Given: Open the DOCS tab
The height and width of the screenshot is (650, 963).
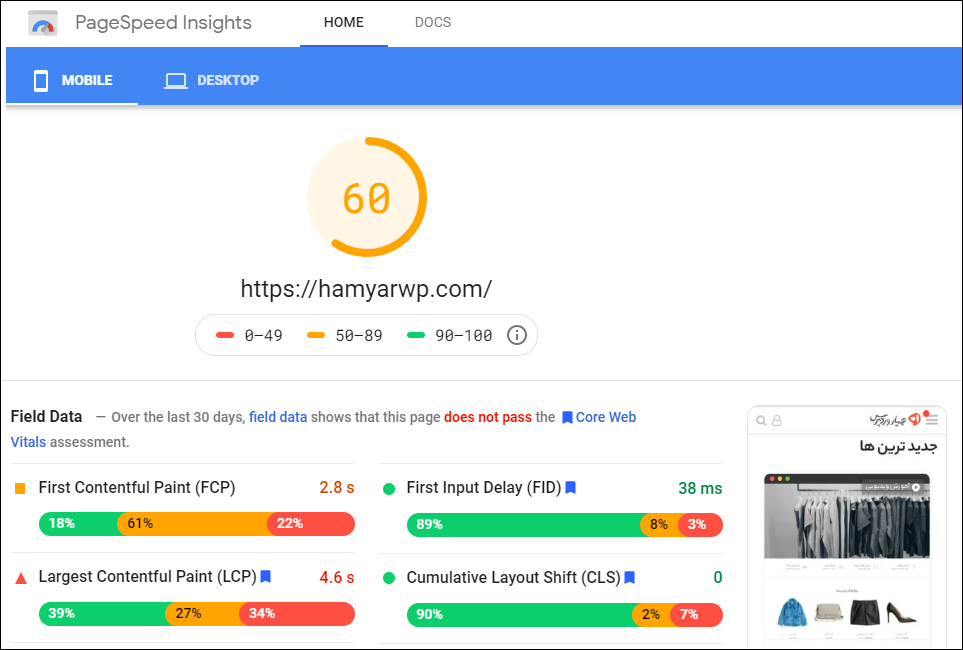Looking at the screenshot, I should pos(433,23).
